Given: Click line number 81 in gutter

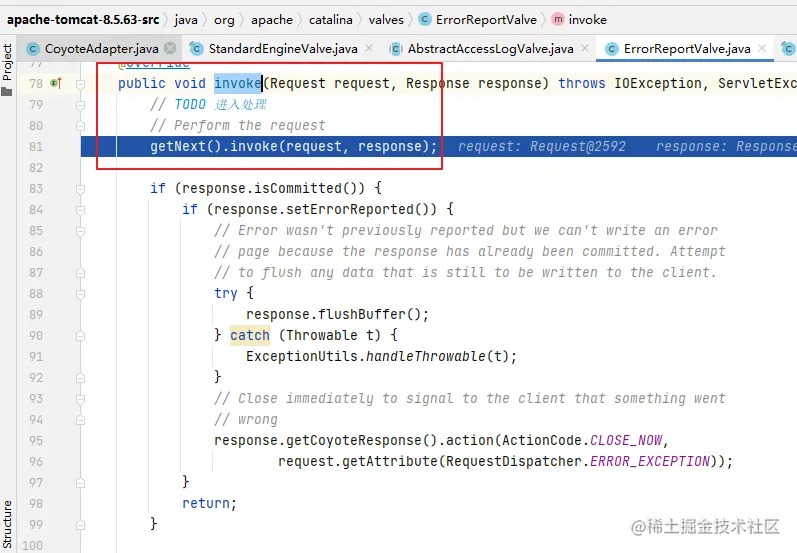Looking at the screenshot, I should point(36,147).
